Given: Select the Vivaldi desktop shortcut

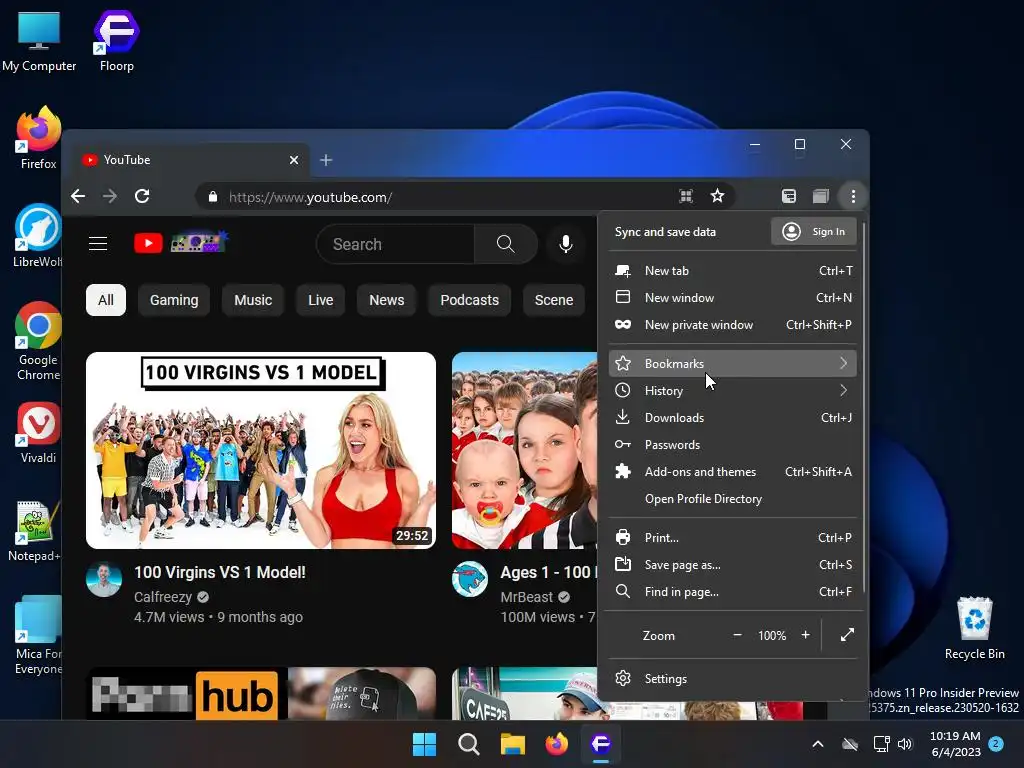Looking at the screenshot, I should 38,432.
